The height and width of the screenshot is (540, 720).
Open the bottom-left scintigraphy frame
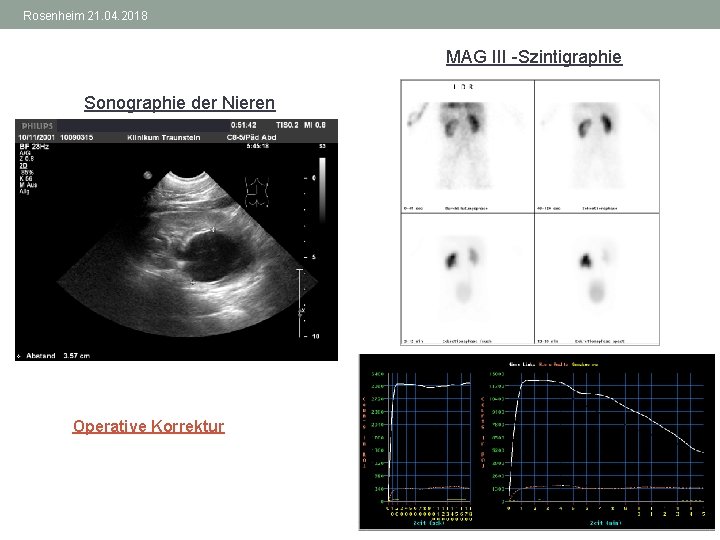pos(467,279)
